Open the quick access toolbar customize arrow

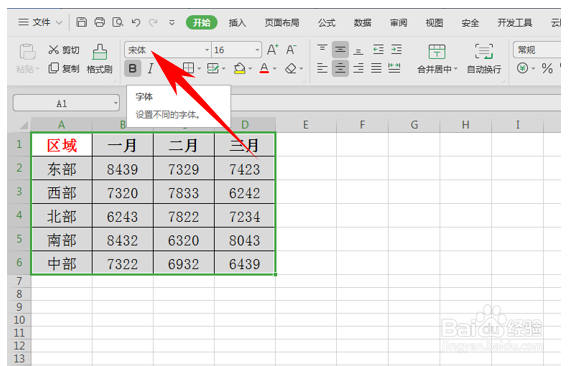point(172,23)
